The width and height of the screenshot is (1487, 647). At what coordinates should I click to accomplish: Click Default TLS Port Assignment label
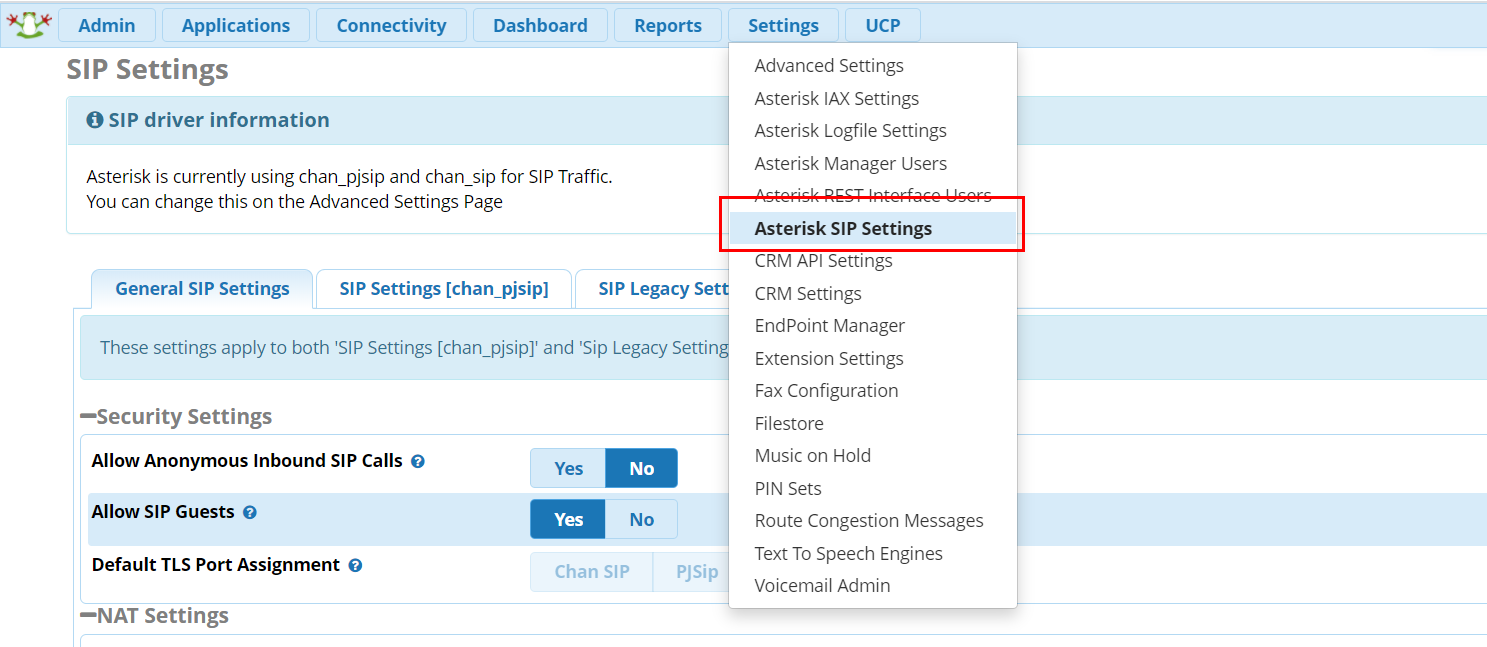[x=216, y=565]
